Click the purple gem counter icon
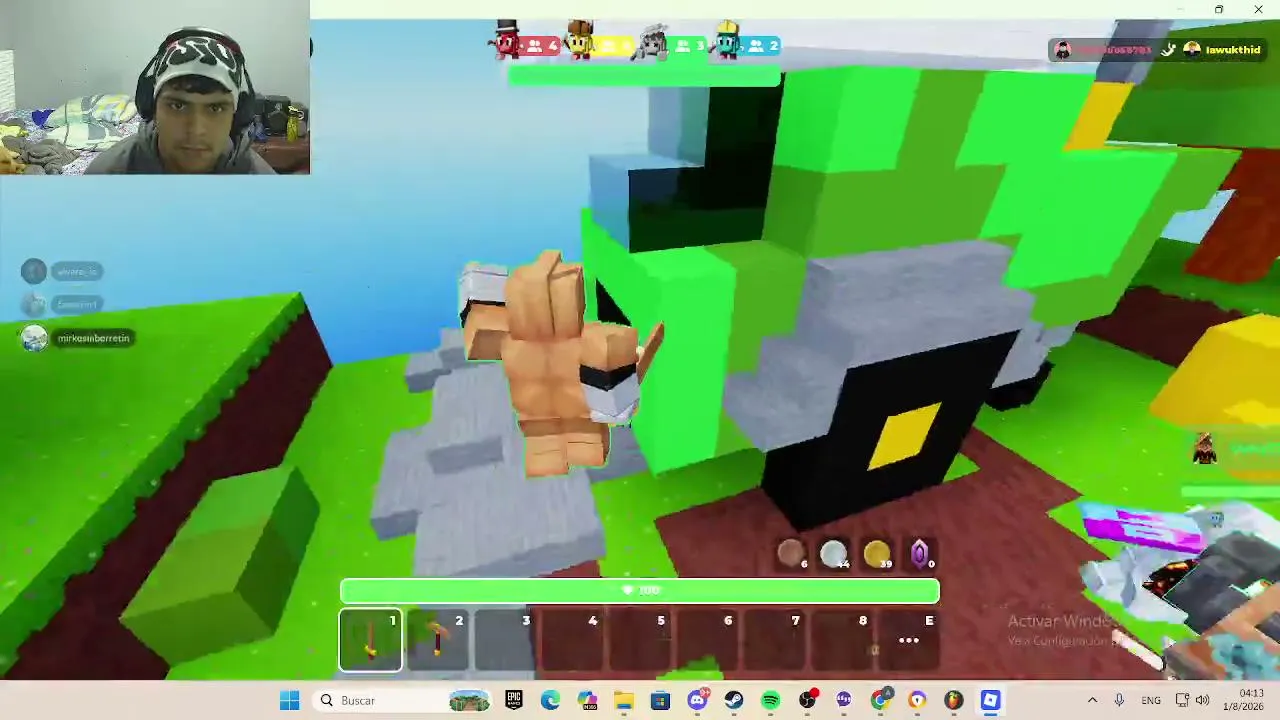This screenshot has width=1280, height=720. click(x=920, y=554)
